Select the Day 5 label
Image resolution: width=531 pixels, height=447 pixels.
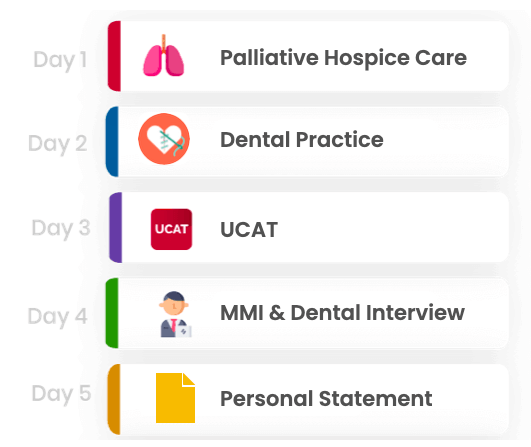(x=61, y=394)
